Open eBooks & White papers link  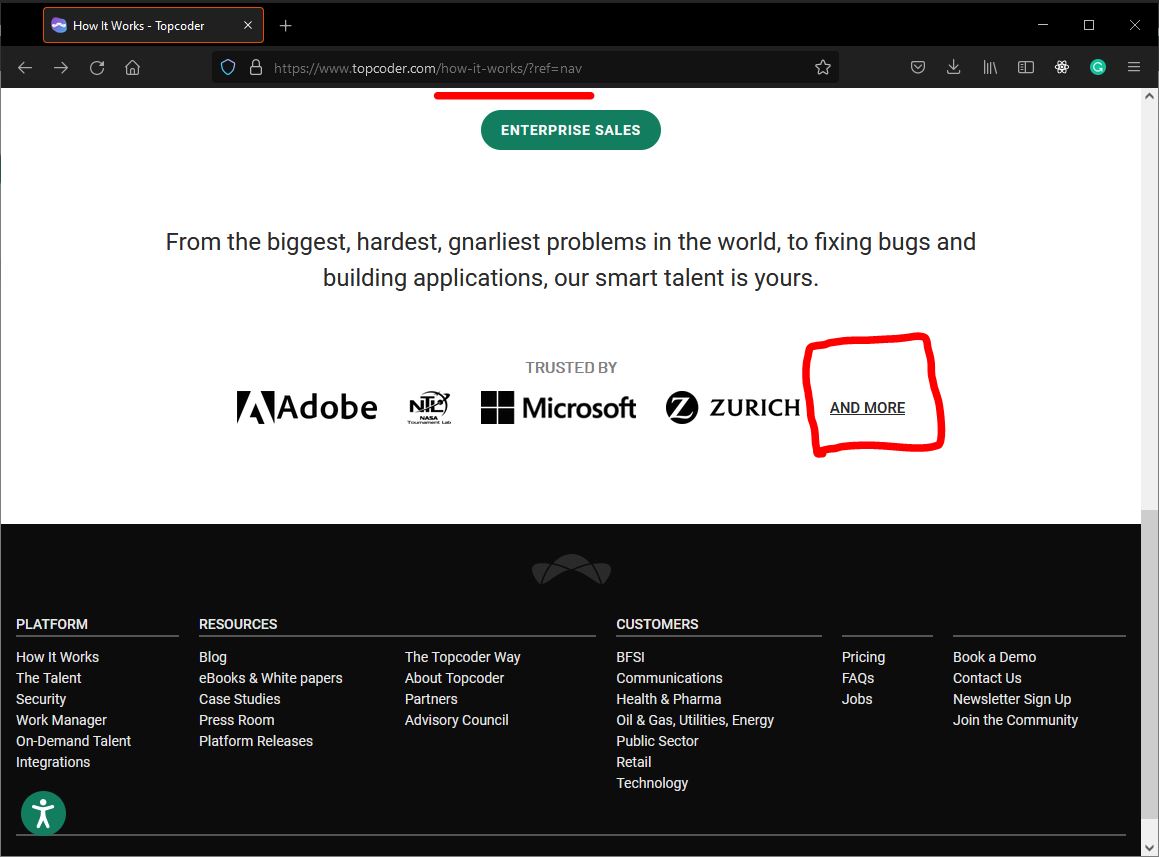click(x=271, y=677)
